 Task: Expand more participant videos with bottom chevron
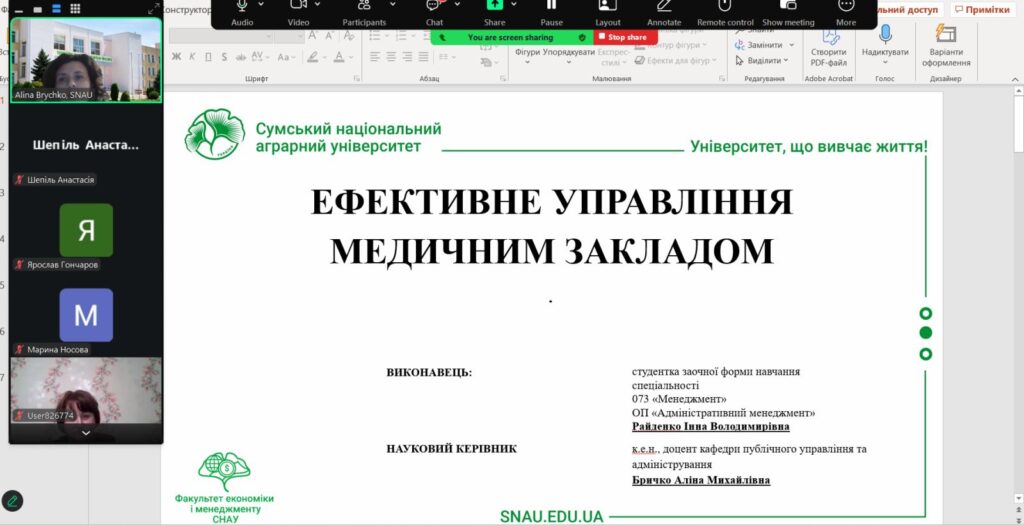[85, 433]
